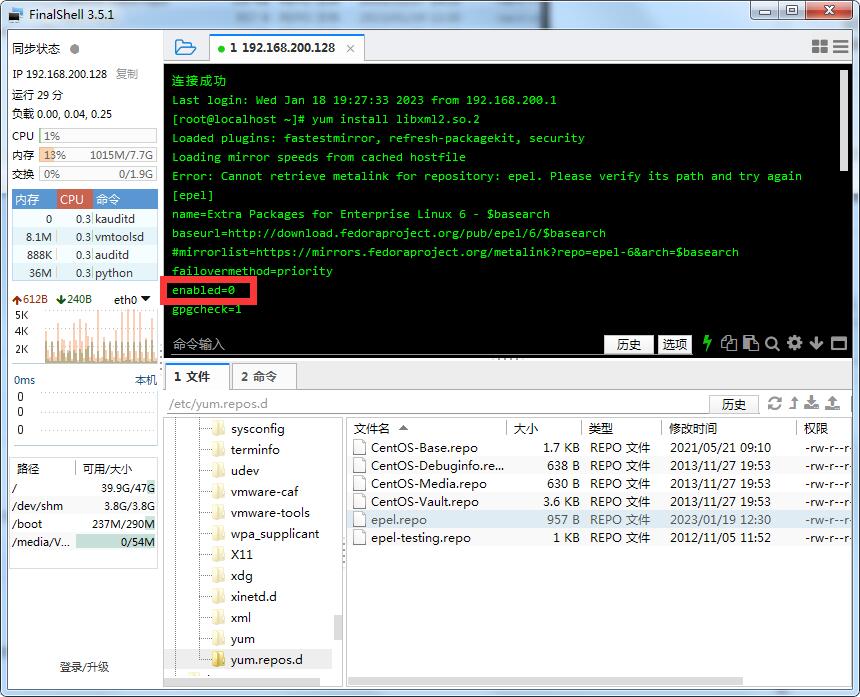Viewport: 860px width, 697px height.
Task: Open the terminfo folder in tree
Action: click(255, 449)
